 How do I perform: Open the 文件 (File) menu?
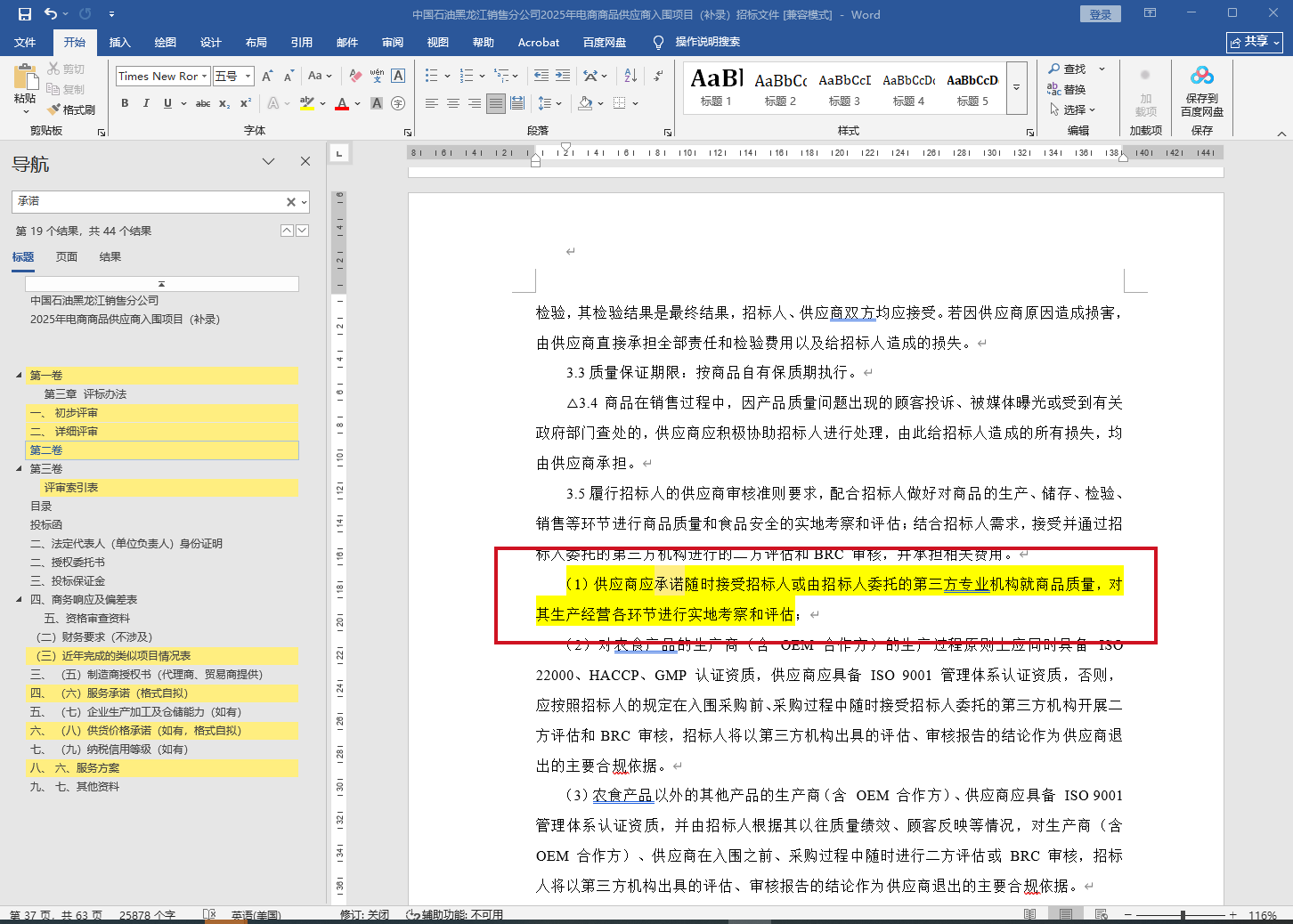coord(25,42)
